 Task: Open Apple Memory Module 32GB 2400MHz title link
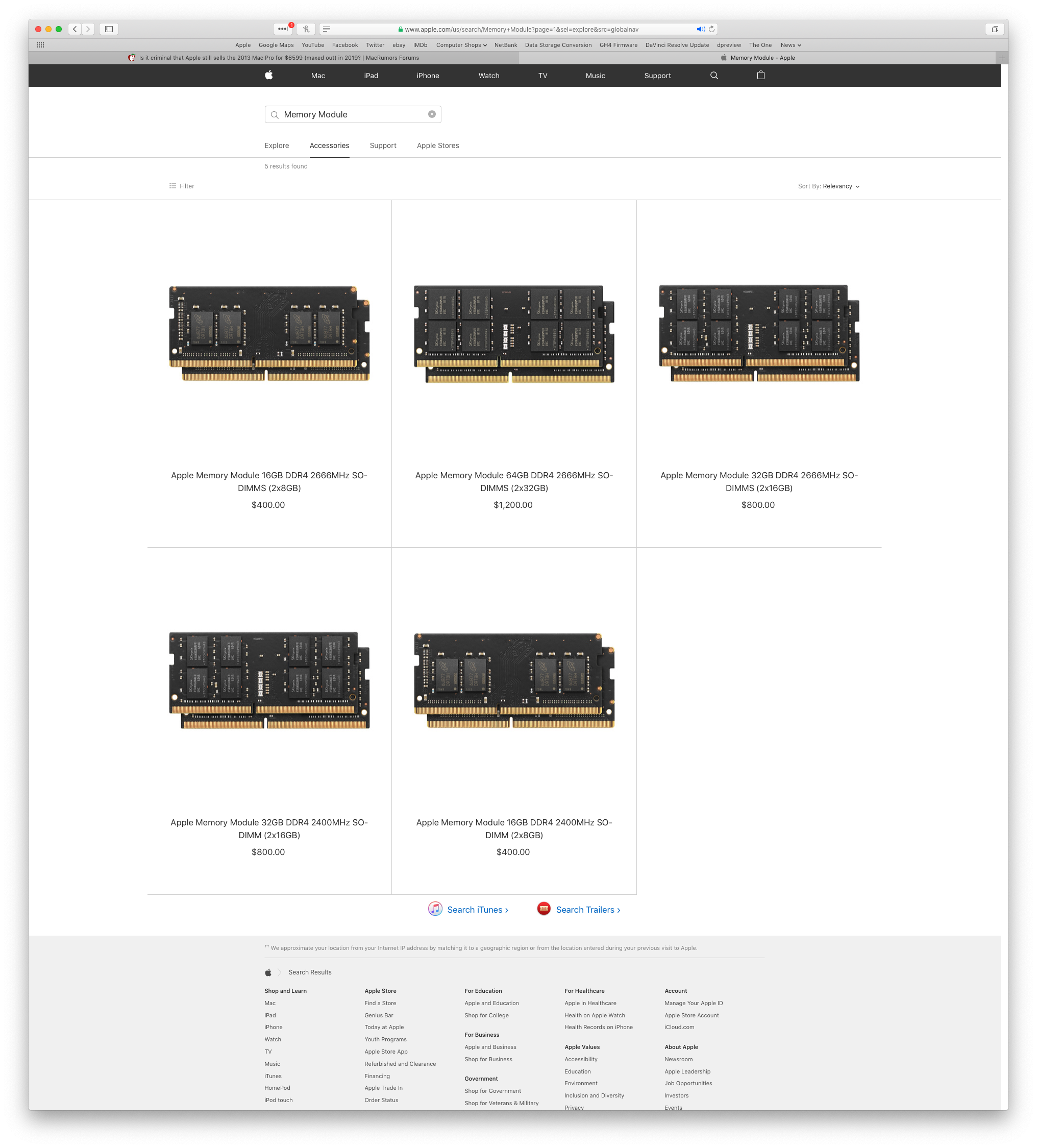(x=269, y=828)
